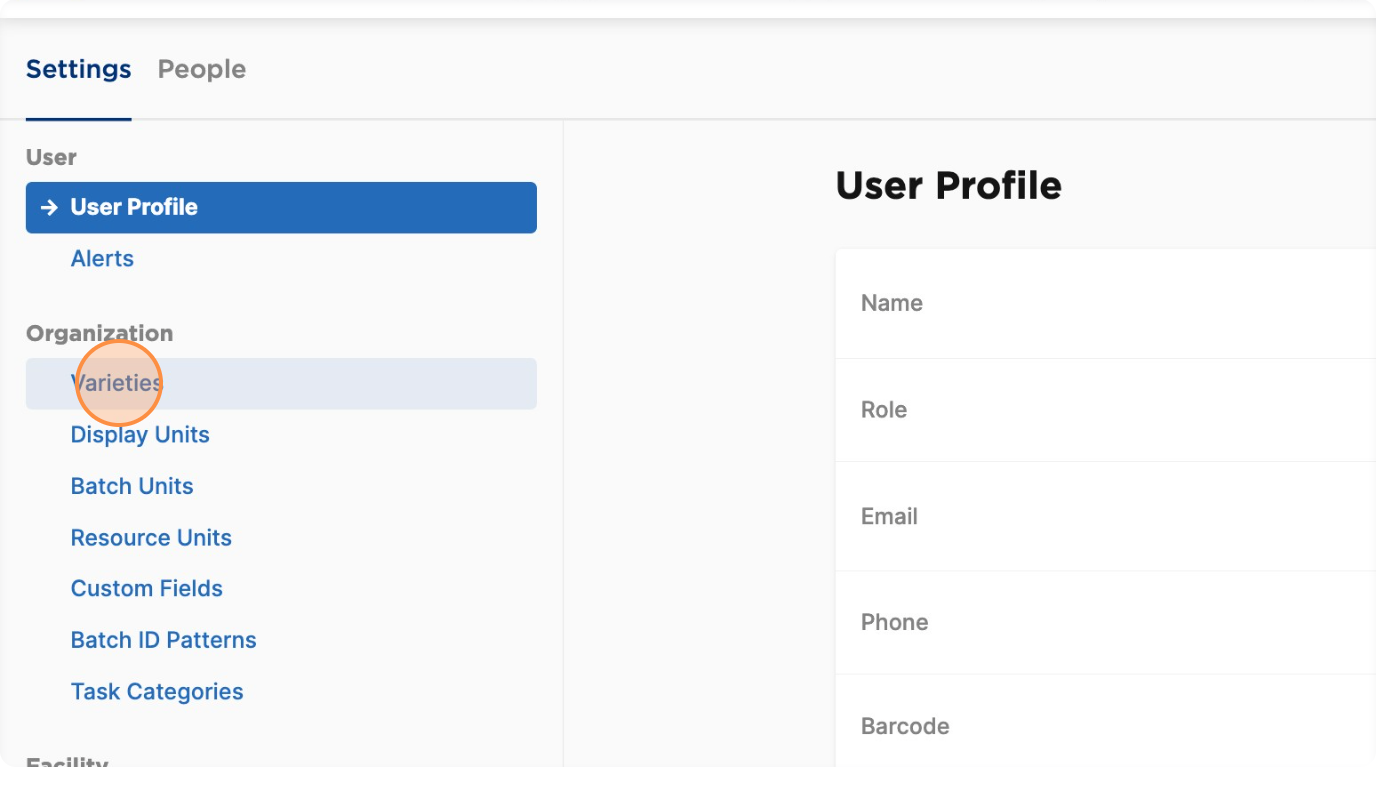Open the User Profile settings item
1396x788 pixels.
click(x=281, y=207)
